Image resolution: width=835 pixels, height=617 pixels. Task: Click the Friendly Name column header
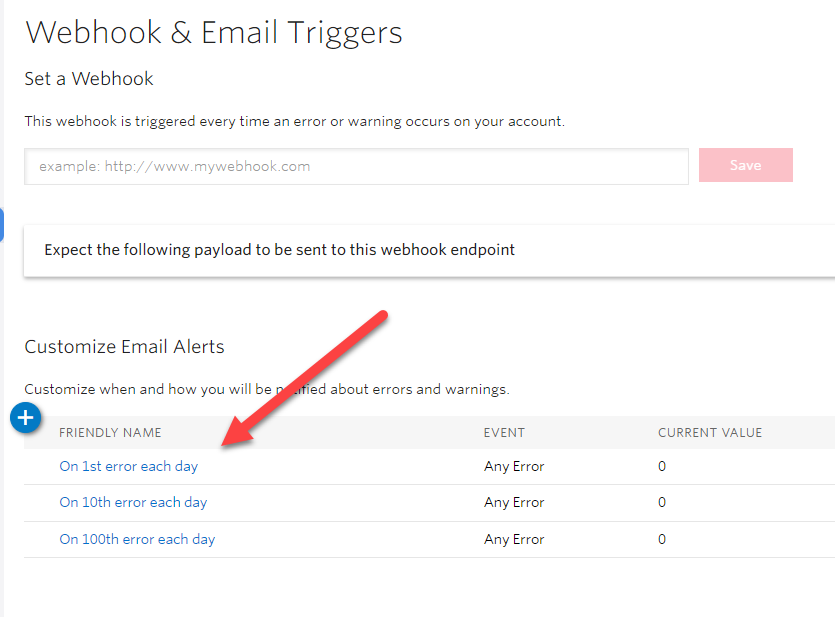(110, 433)
